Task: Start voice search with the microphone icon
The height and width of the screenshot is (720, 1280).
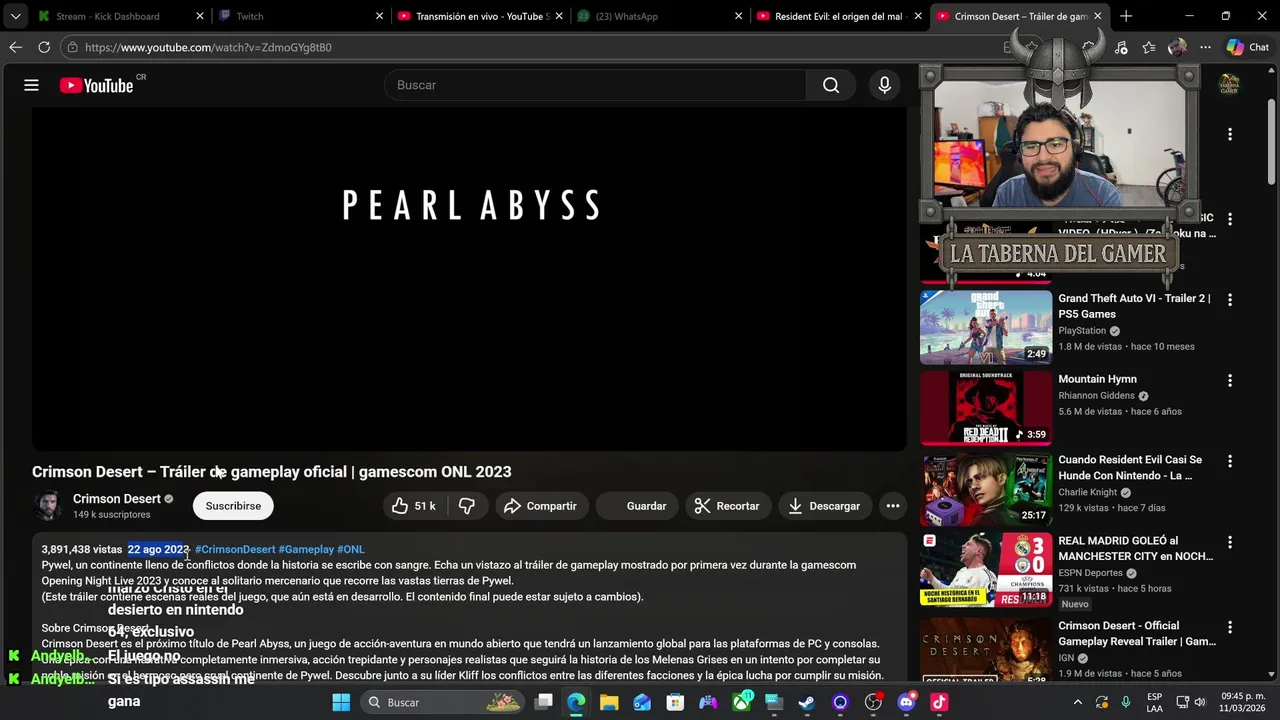Action: [884, 85]
